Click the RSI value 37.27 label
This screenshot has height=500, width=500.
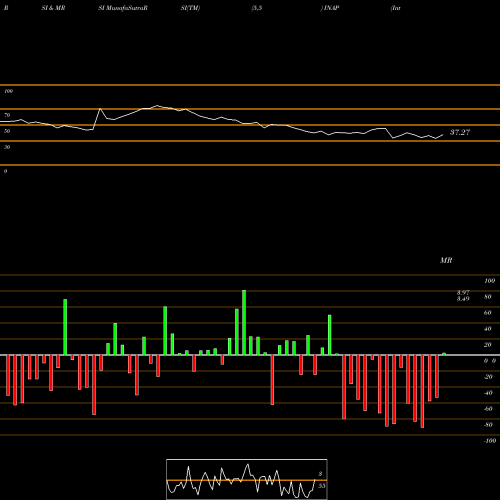tap(460, 132)
